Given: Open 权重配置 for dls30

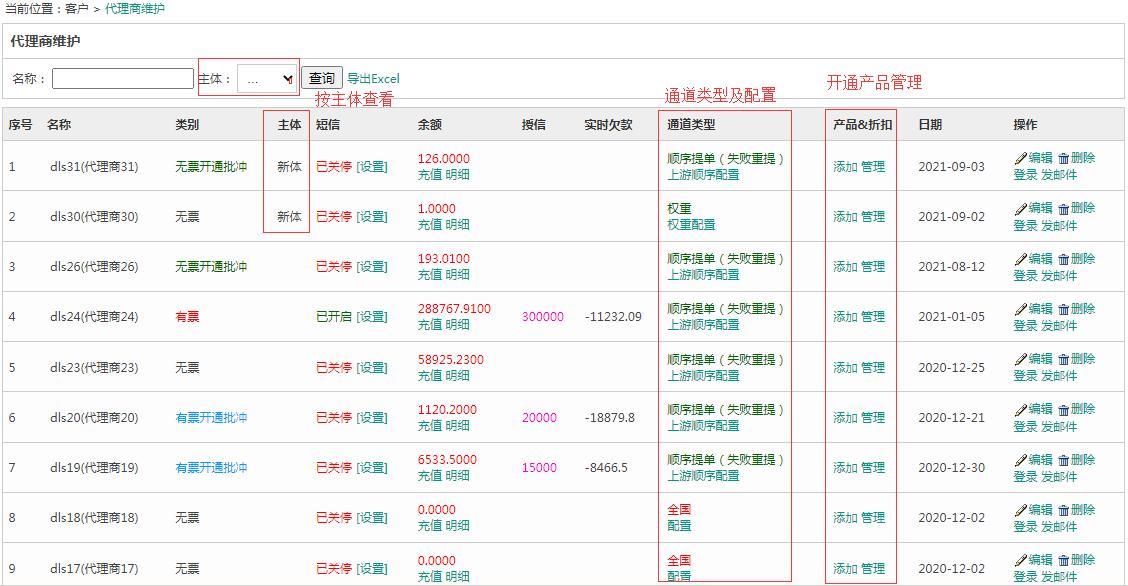Looking at the screenshot, I should (691, 224).
